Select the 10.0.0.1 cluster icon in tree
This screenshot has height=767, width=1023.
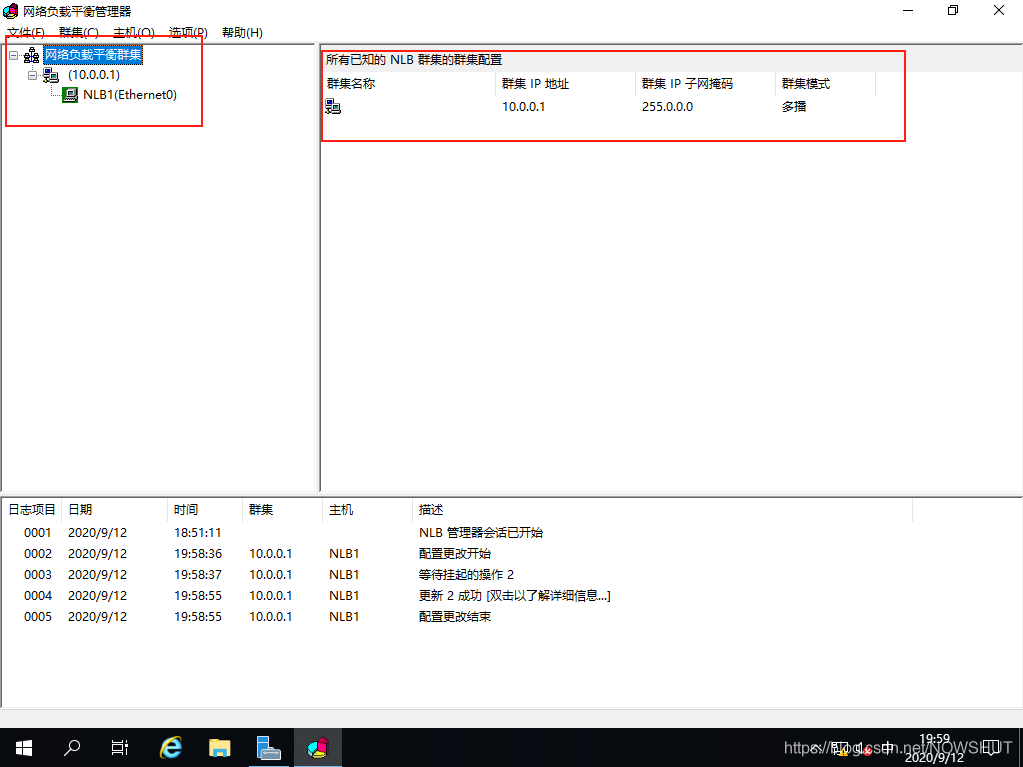[51, 76]
